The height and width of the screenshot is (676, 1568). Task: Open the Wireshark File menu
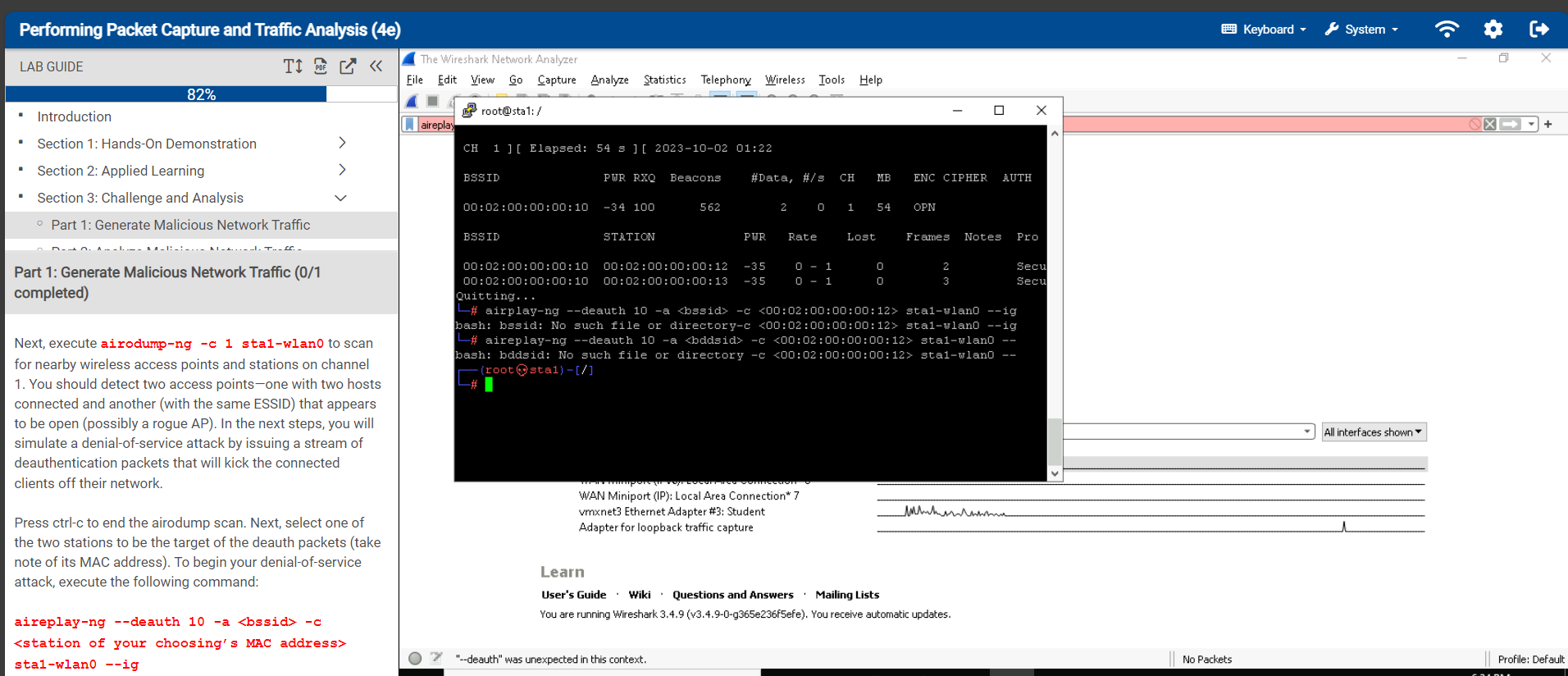415,80
